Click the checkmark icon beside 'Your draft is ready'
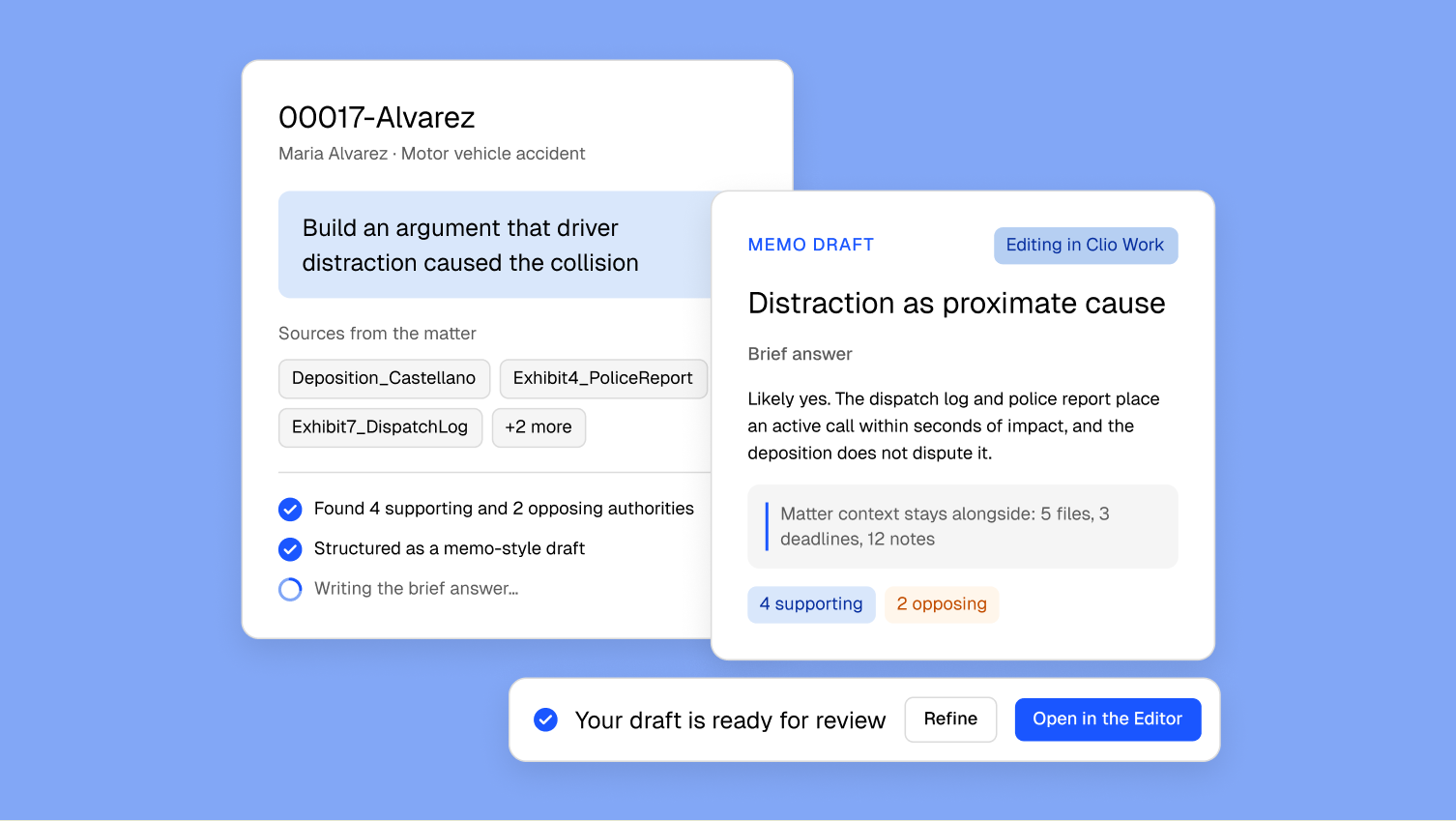 point(545,719)
